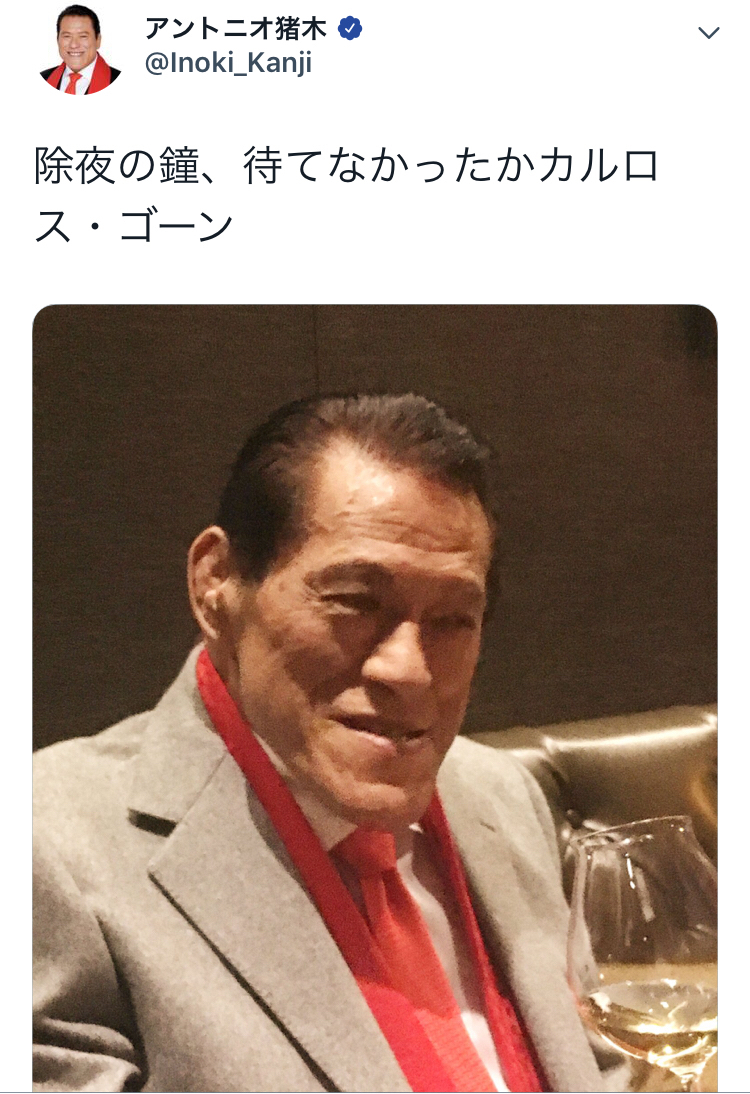Click the blue verified badge
Viewport: 750px width, 1094px height.
(x=350, y=29)
